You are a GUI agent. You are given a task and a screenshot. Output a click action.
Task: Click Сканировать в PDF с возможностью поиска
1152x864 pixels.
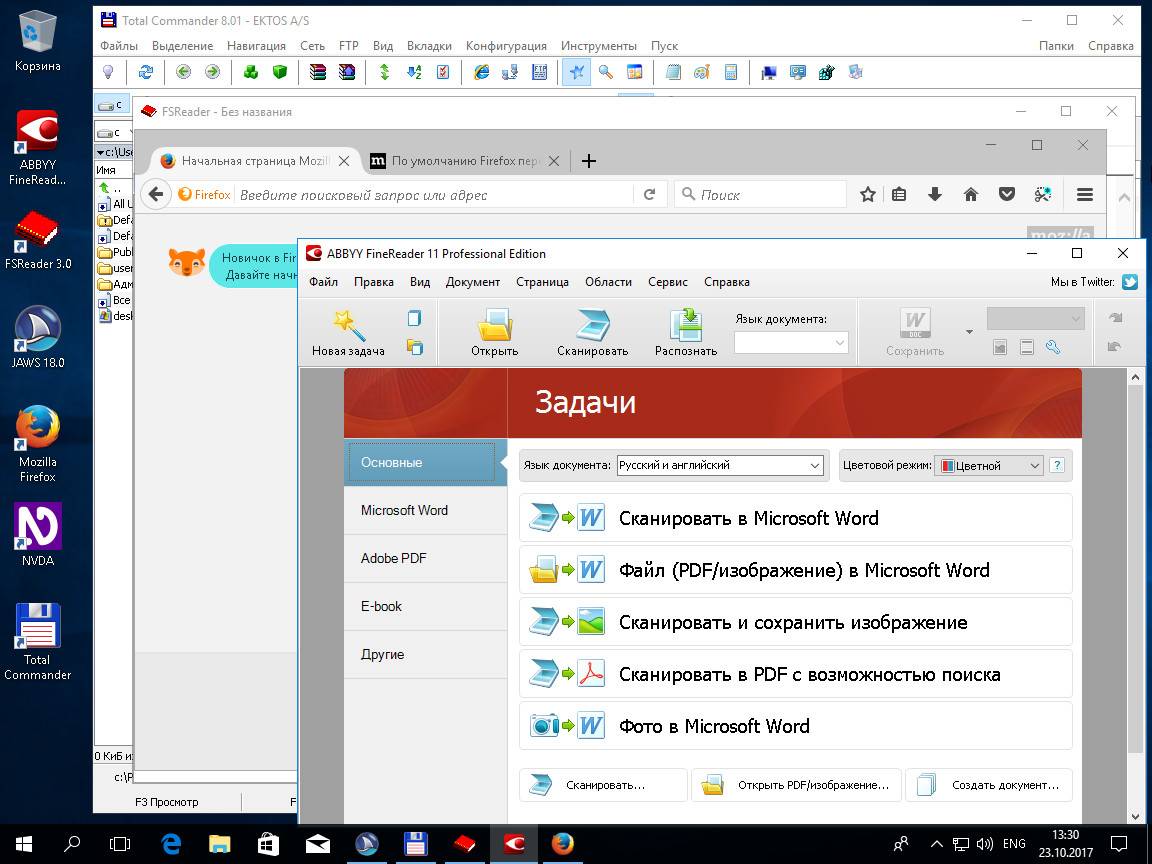[796, 674]
